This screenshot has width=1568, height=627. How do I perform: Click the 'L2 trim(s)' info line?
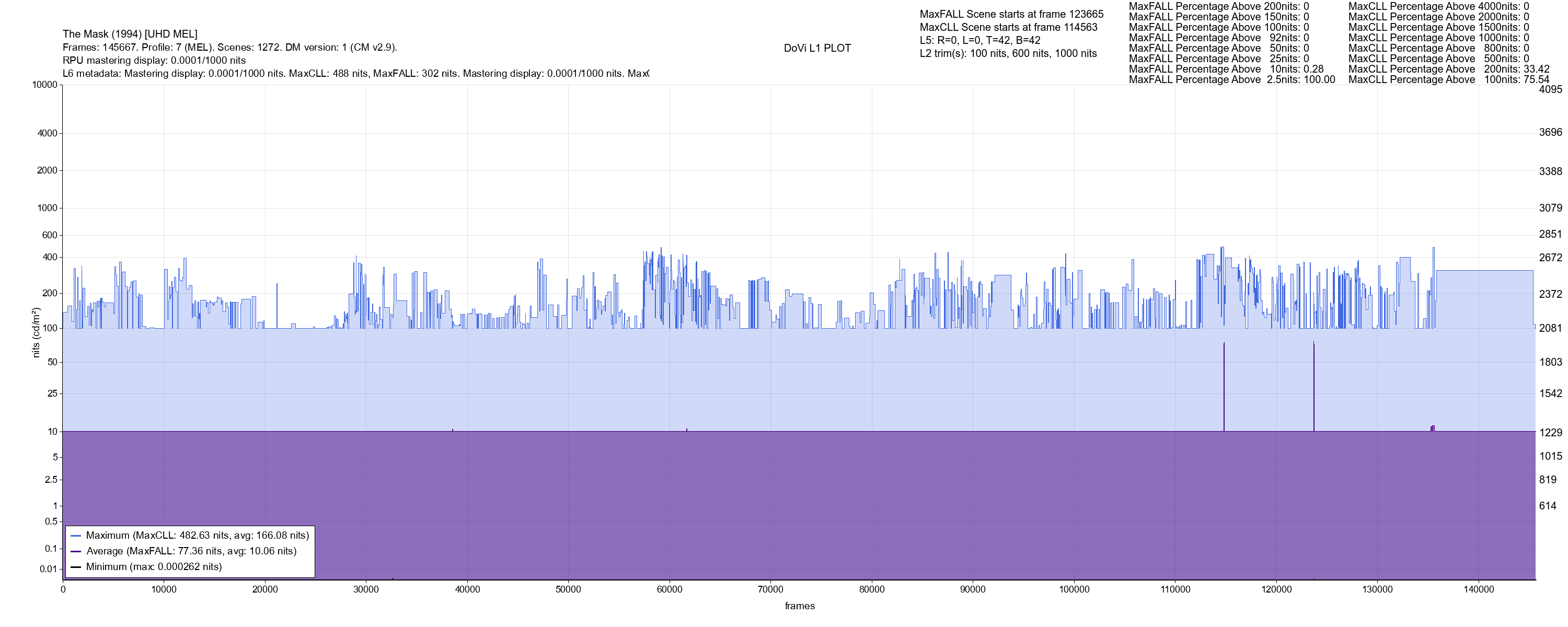[1008, 54]
